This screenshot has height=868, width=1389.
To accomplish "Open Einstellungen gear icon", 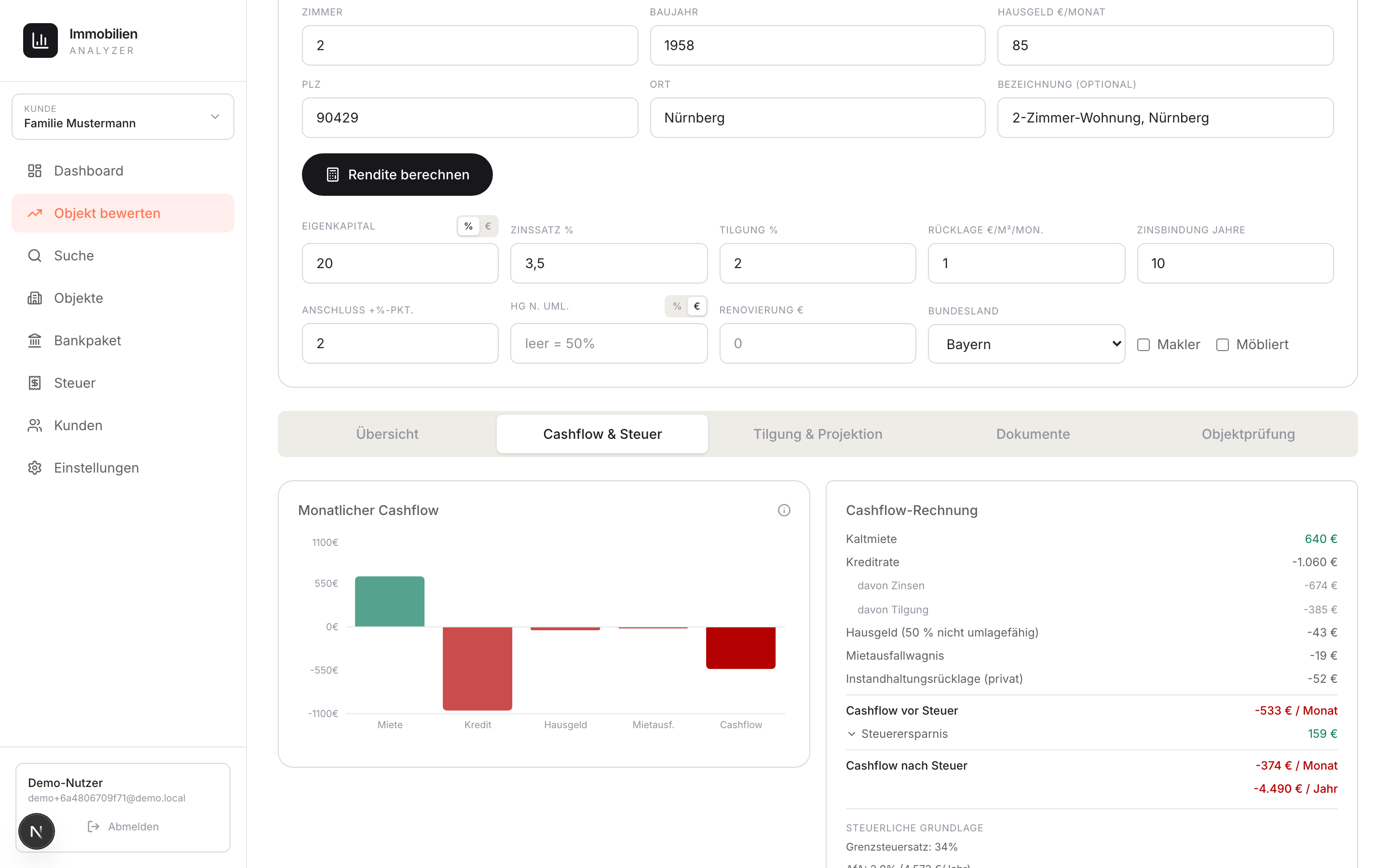I will pyautogui.click(x=34, y=468).
